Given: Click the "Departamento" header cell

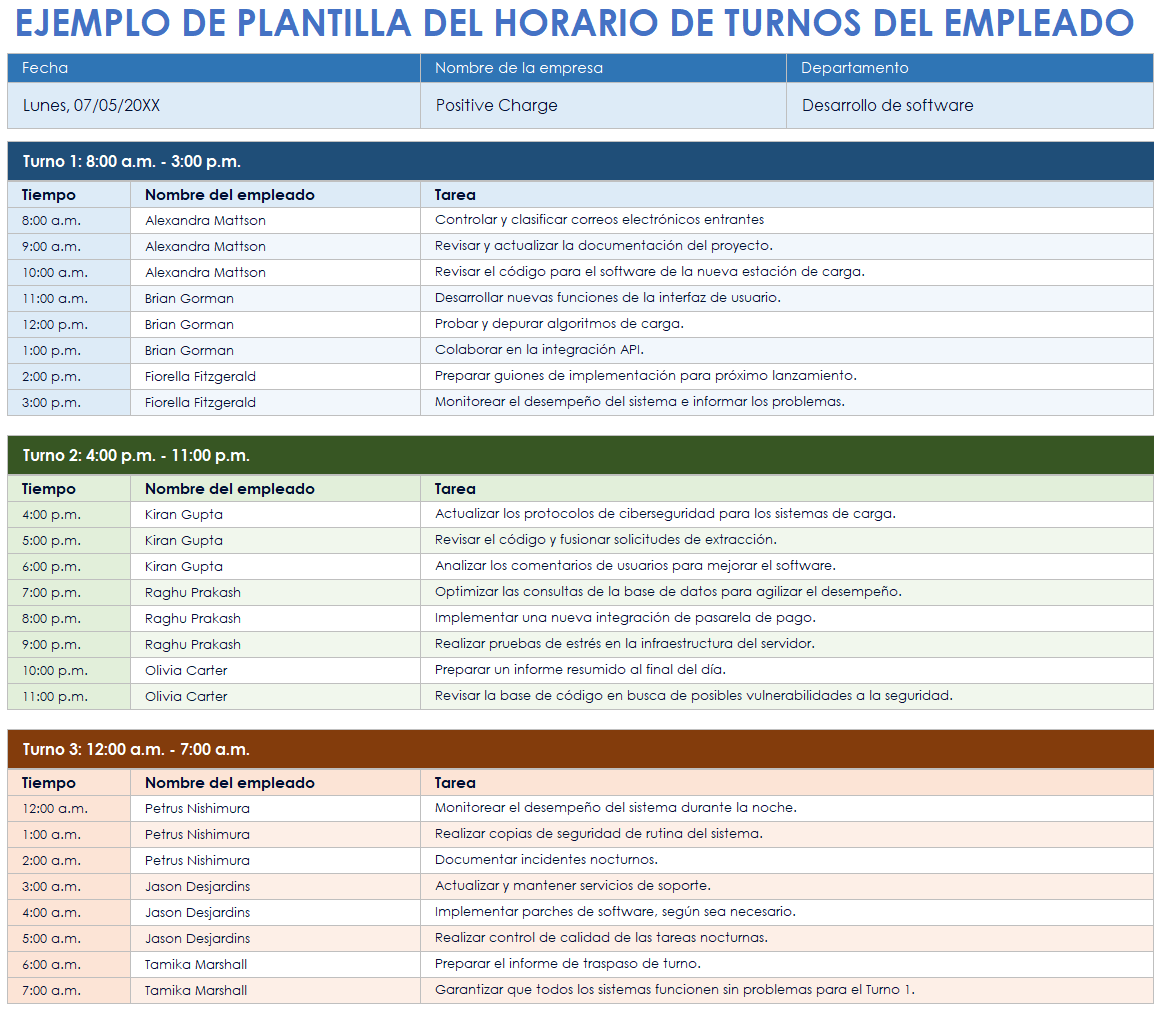Looking at the screenshot, I should [855, 68].
